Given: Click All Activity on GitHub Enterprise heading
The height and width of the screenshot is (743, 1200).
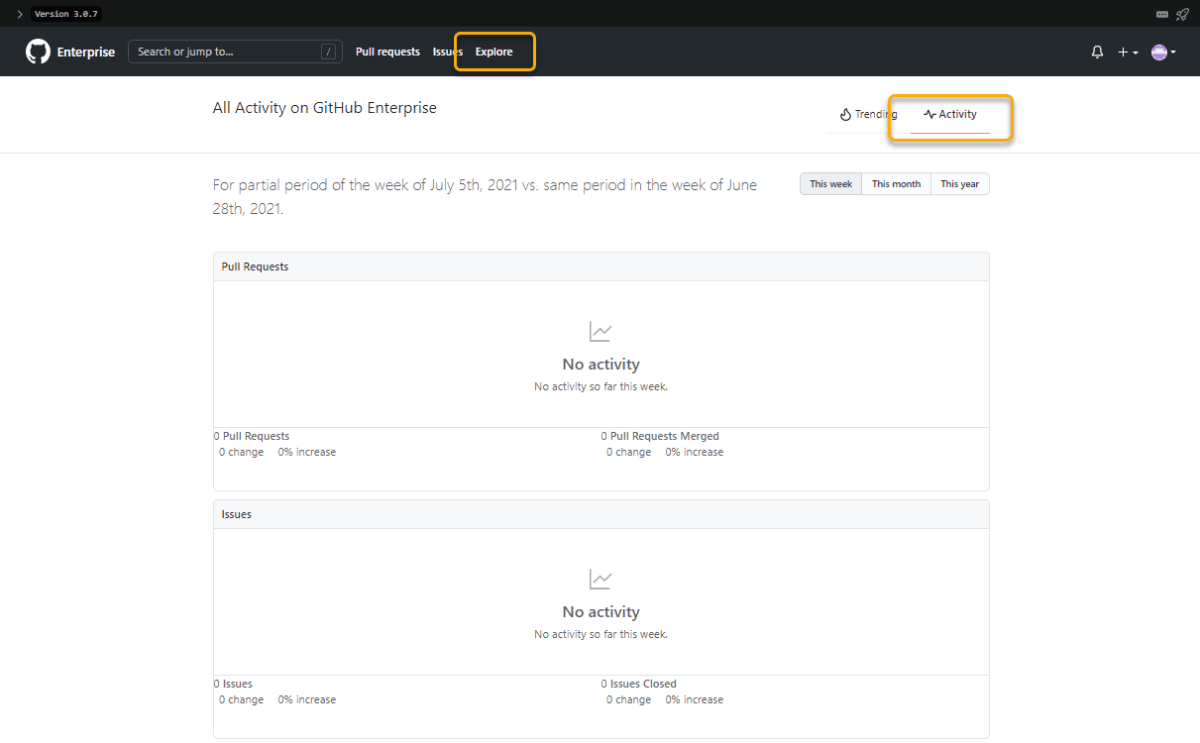Looking at the screenshot, I should point(325,108).
